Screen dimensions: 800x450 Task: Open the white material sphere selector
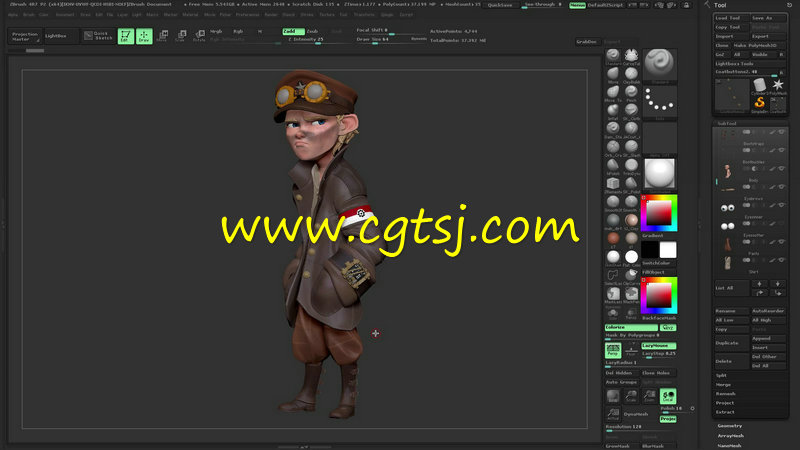tap(659, 176)
